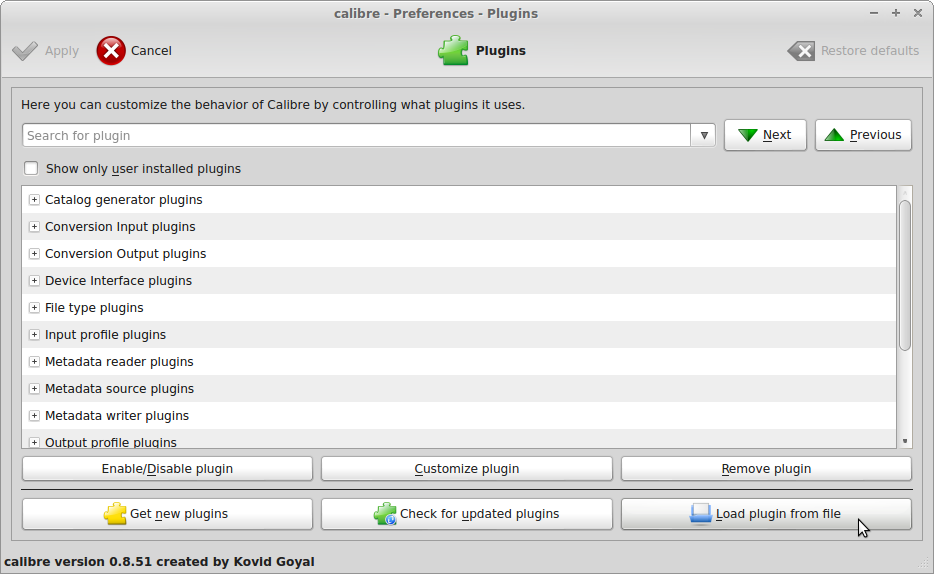This screenshot has height=574, width=934.
Task: Select the File type plugins row text
Action: [94, 308]
